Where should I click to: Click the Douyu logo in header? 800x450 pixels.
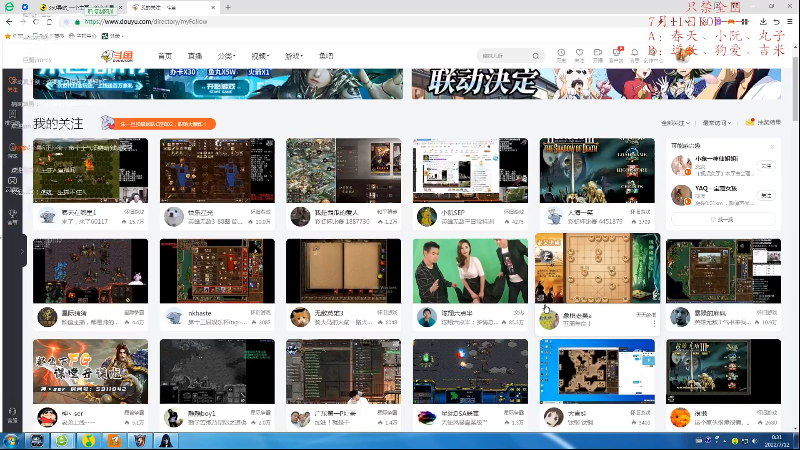[x=118, y=56]
